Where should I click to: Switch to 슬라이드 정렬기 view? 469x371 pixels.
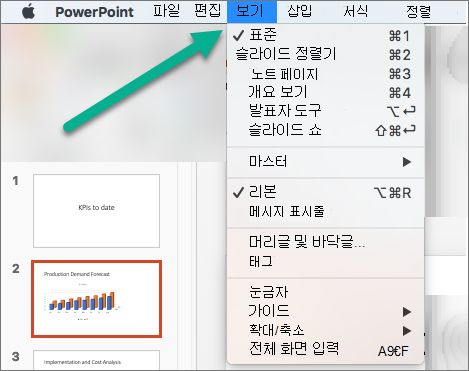pos(326,54)
